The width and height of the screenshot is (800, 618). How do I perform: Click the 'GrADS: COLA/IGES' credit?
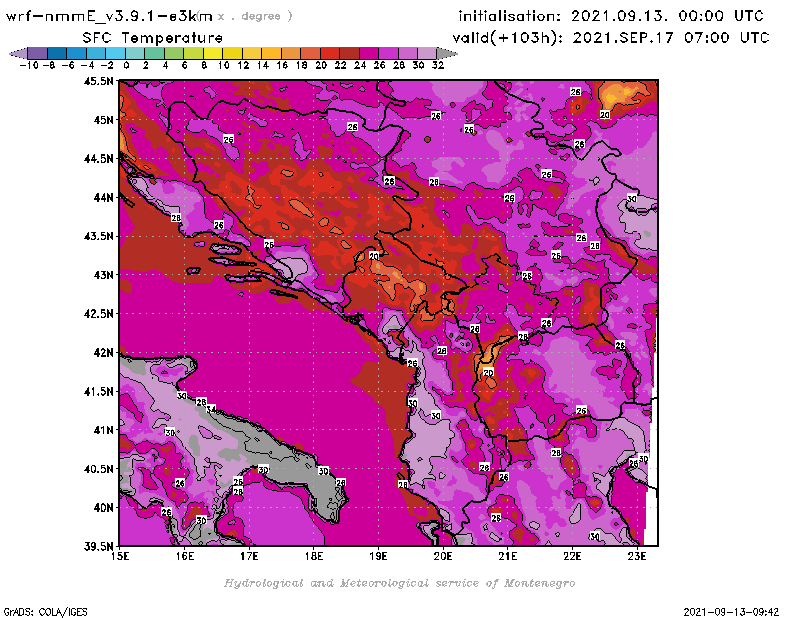(45, 612)
